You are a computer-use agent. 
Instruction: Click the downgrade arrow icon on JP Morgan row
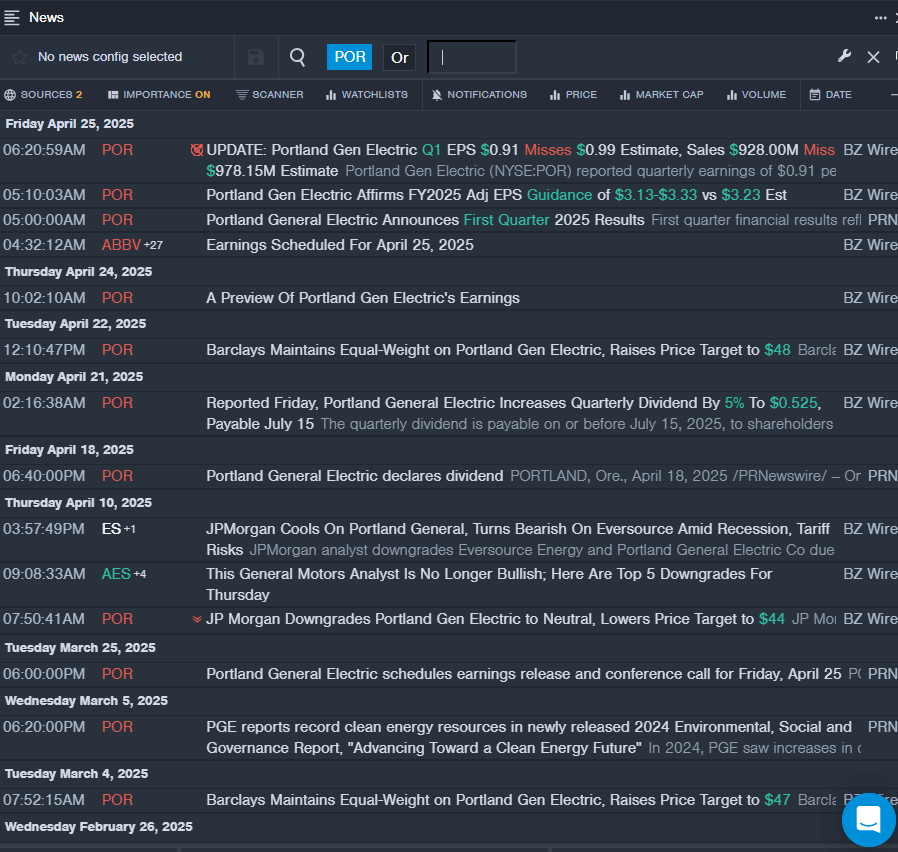pyautogui.click(x=197, y=619)
